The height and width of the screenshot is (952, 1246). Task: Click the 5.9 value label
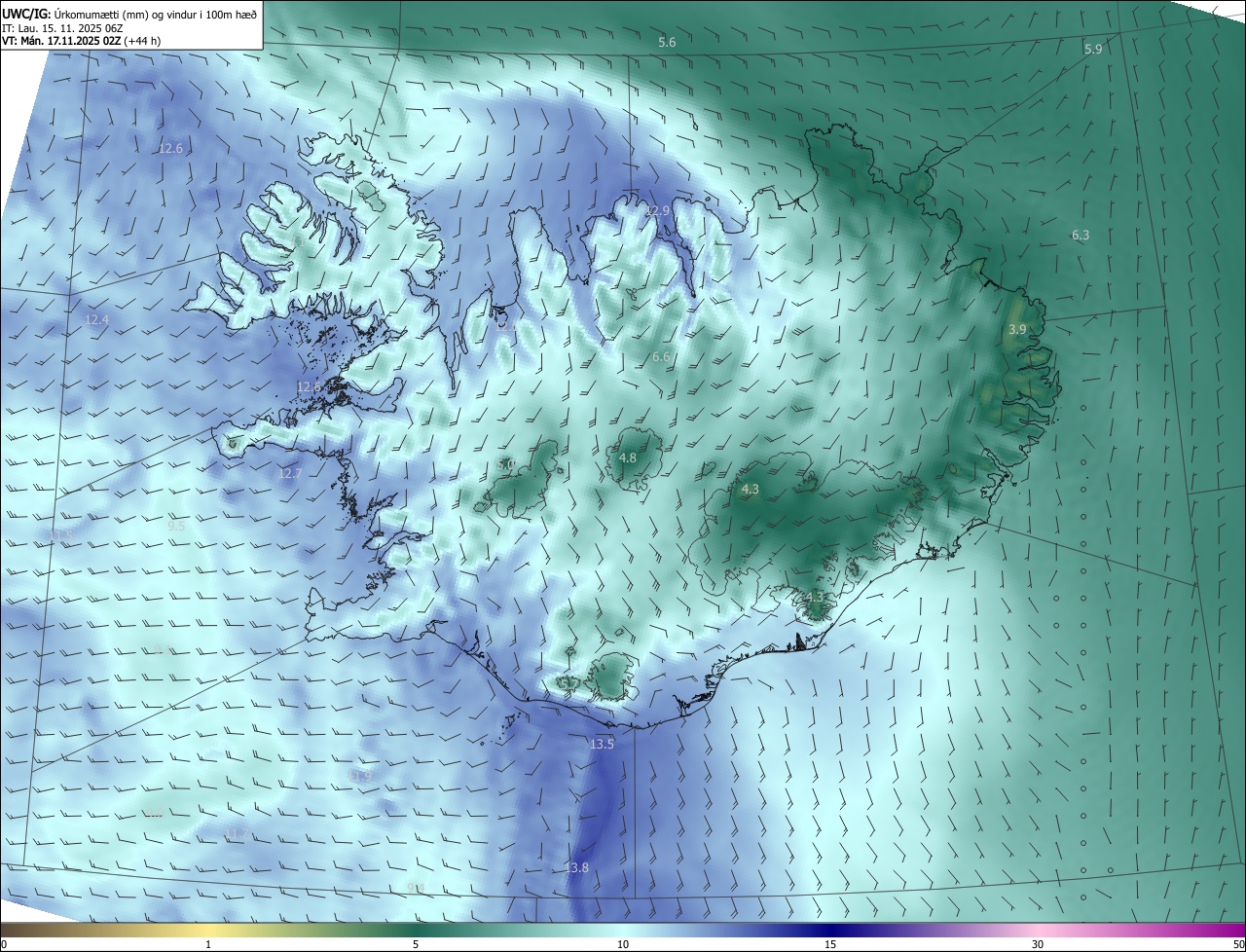coord(1093,49)
